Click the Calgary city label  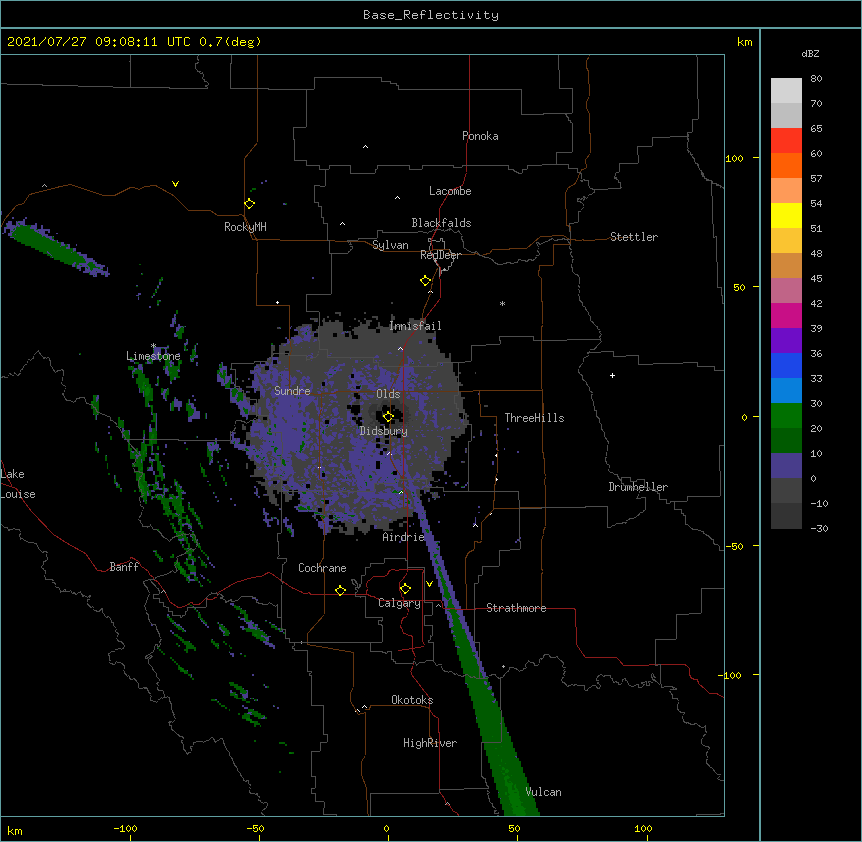coord(399,603)
